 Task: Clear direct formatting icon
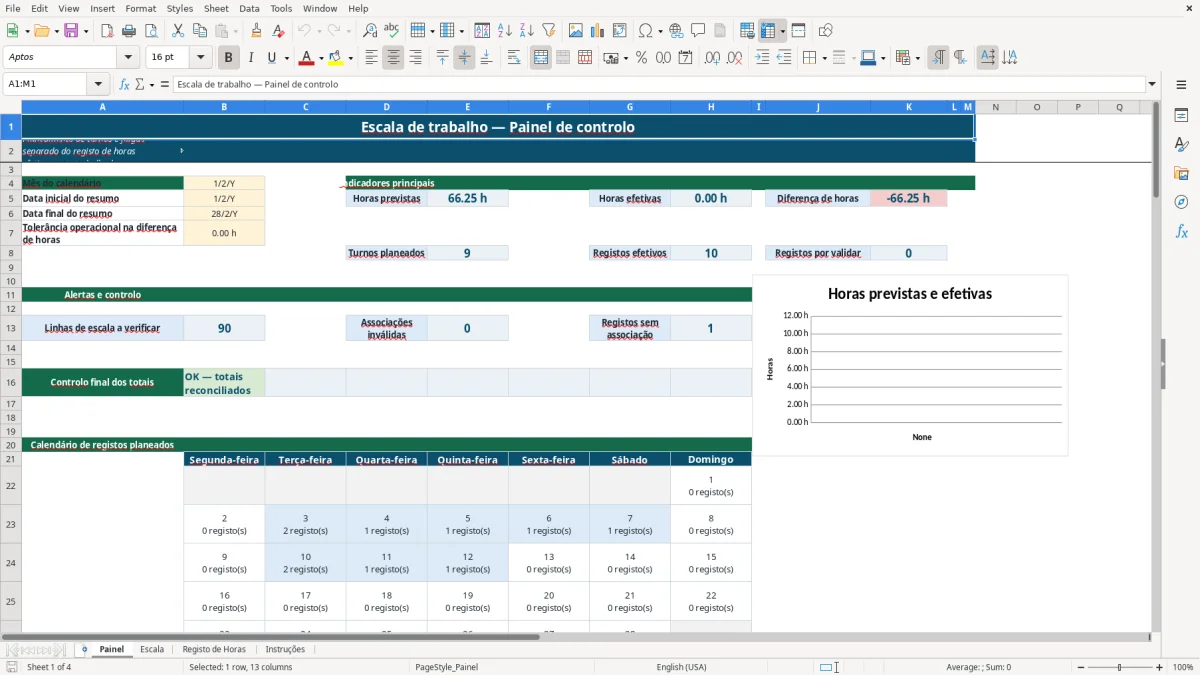coord(278,31)
